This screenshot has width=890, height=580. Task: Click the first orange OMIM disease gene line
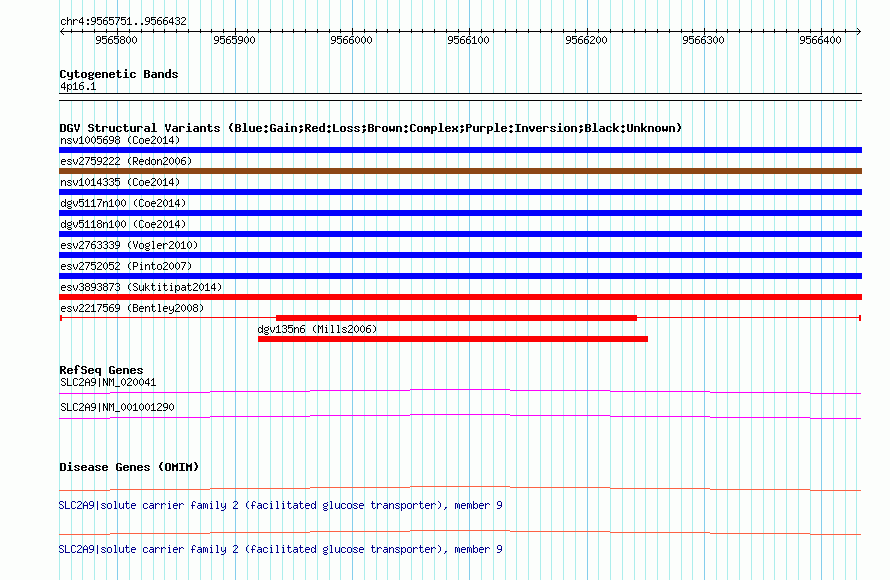pyautogui.click(x=460, y=488)
